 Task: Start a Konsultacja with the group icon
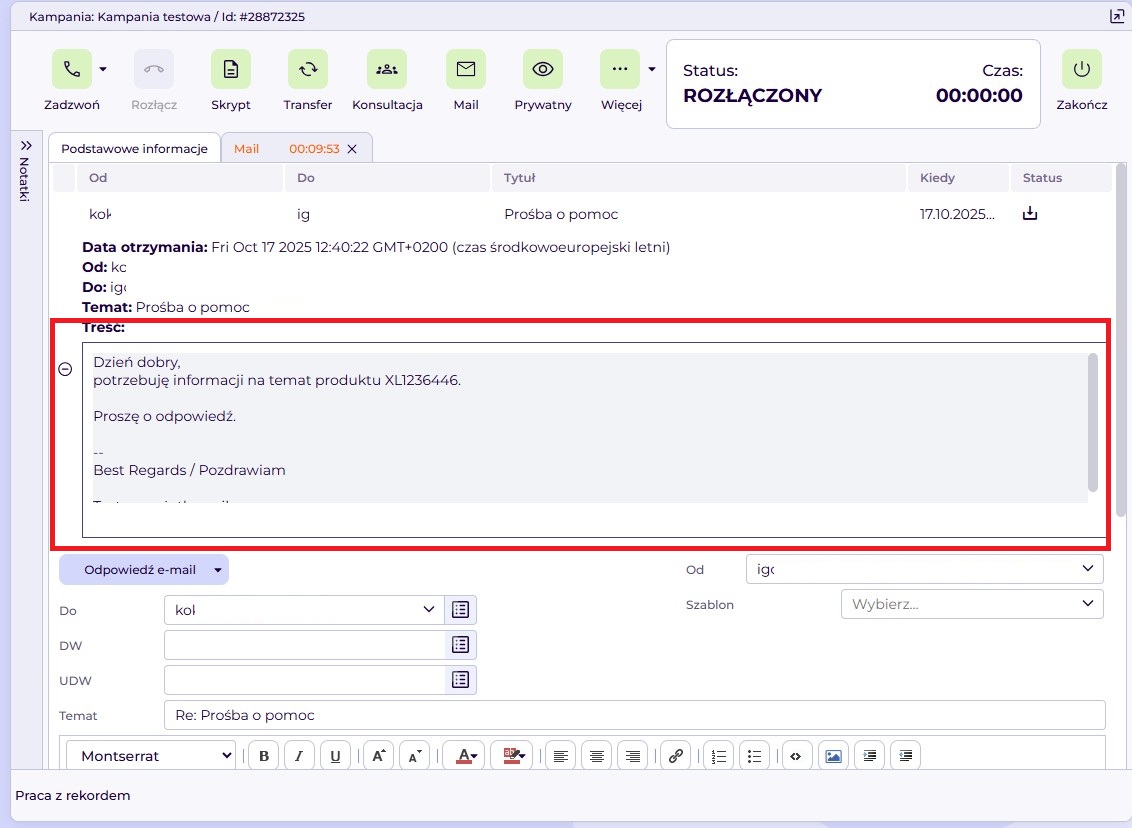pyautogui.click(x=386, y=69)
